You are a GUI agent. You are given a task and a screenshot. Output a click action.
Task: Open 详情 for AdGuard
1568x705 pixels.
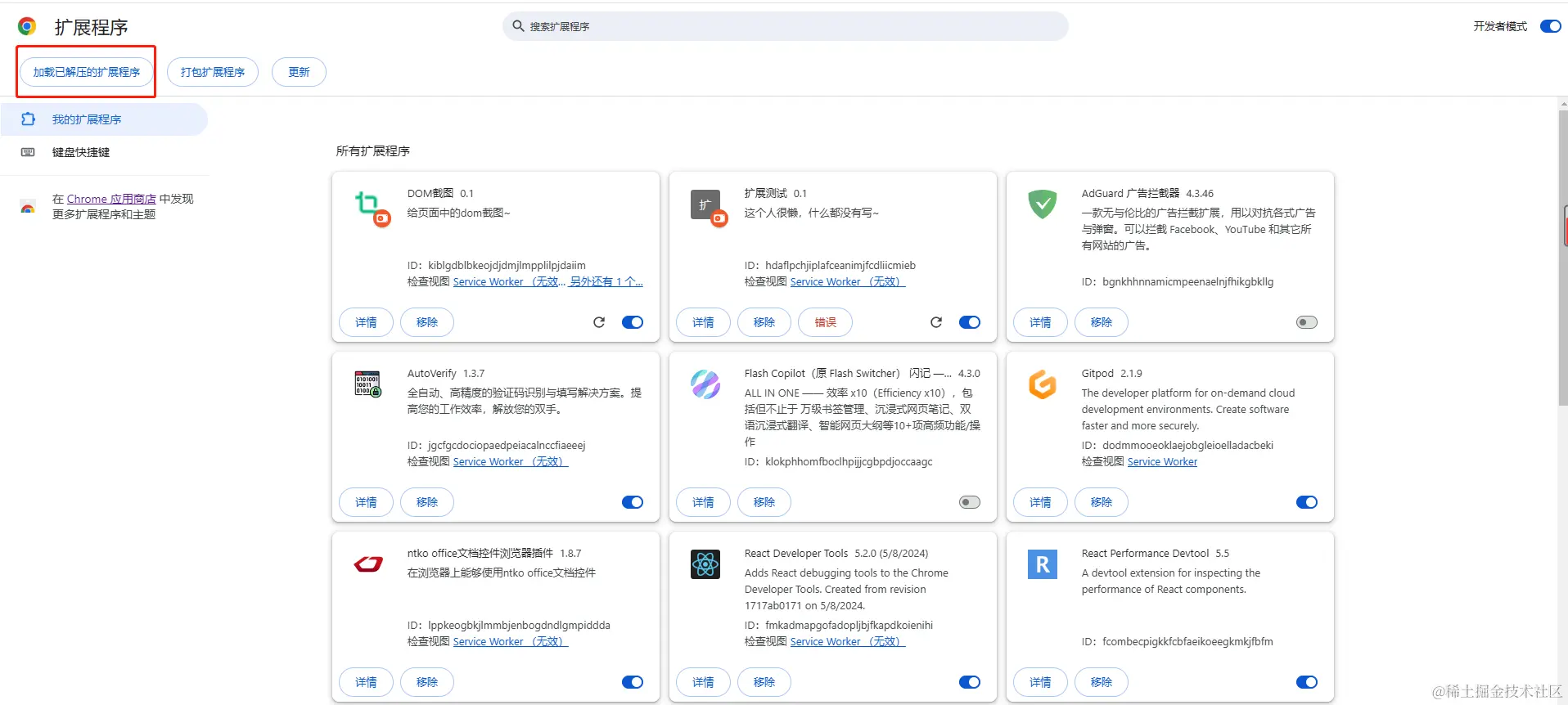pyautogui.click(x=1040, y=322)
